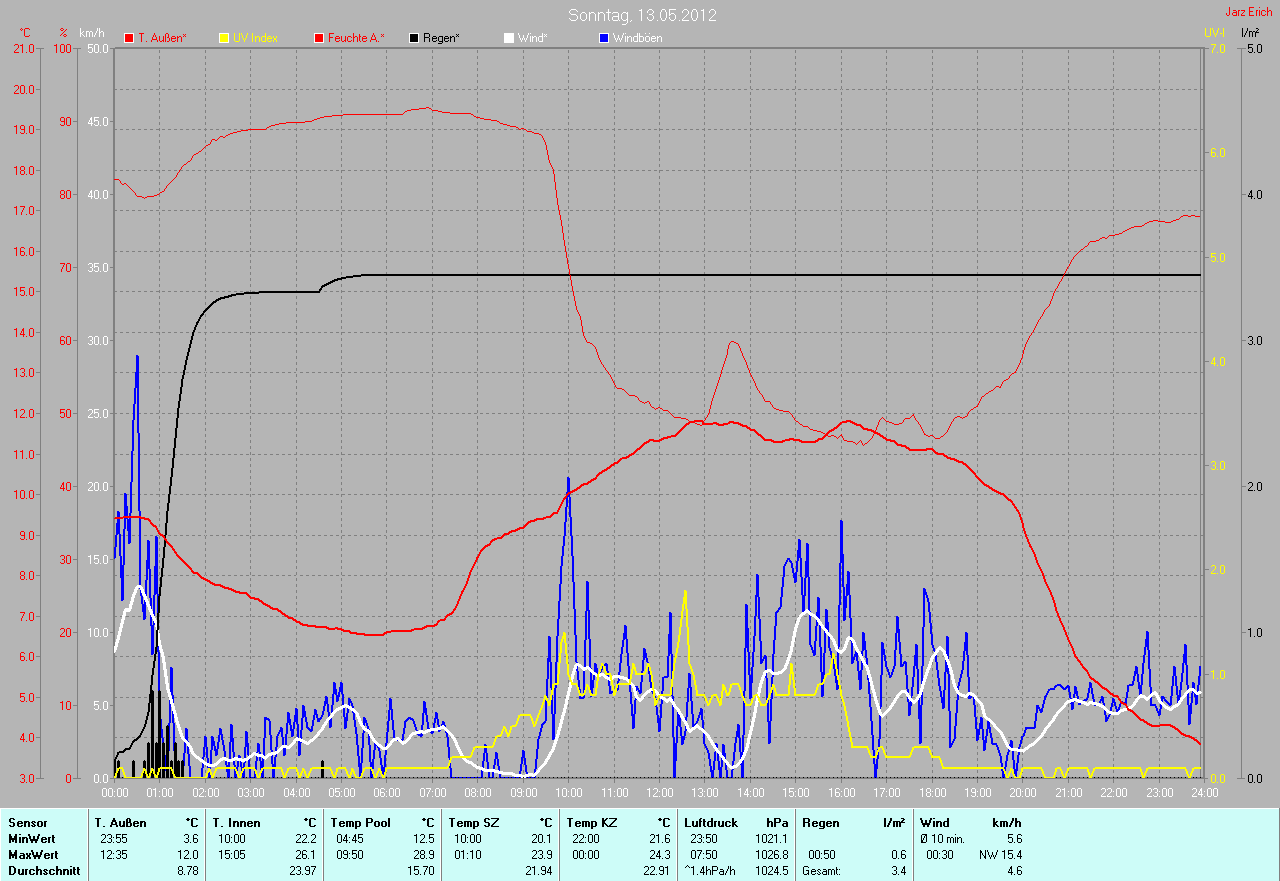The image size is (1280, 881).
Task: Click the 'Temp Pool' column header
Action: 361,822
